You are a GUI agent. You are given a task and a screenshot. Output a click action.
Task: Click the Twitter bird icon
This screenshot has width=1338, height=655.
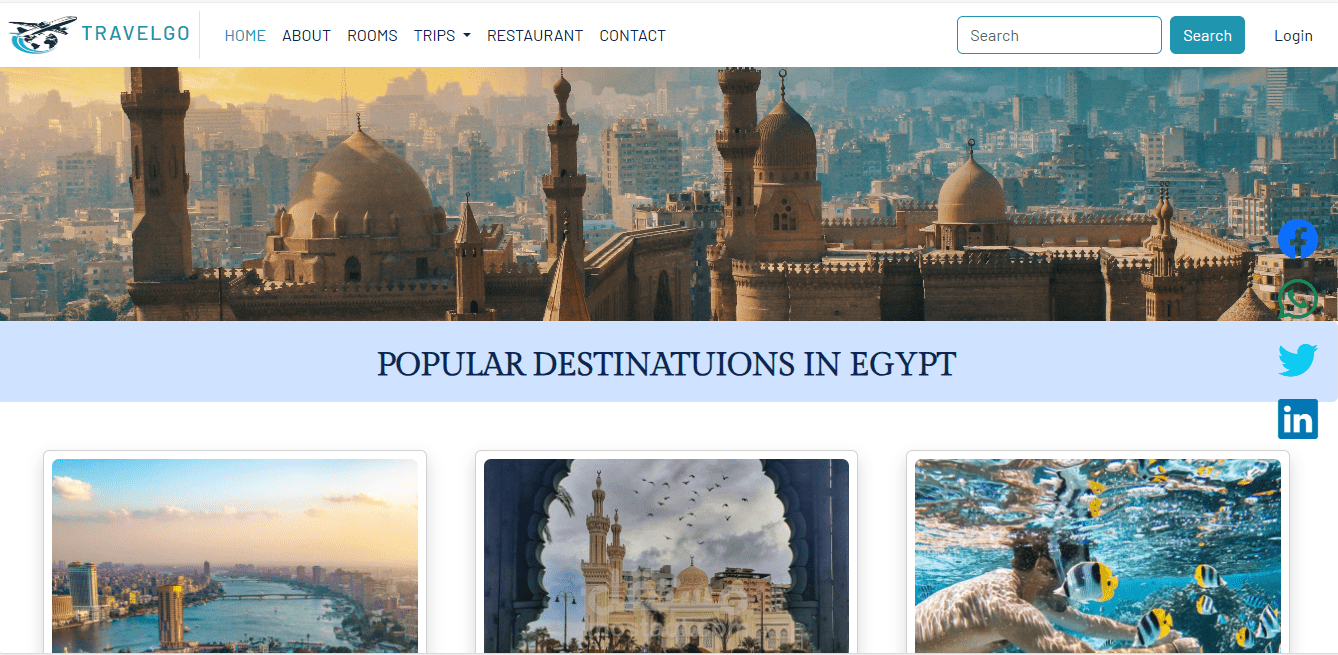click(1298, 360)
